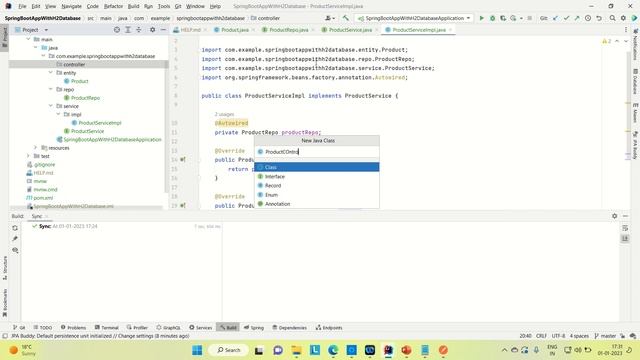Open the Terminal tool window
Image resolution: width=640 pixels, height=360 pixels.
(x=107, y=327)
